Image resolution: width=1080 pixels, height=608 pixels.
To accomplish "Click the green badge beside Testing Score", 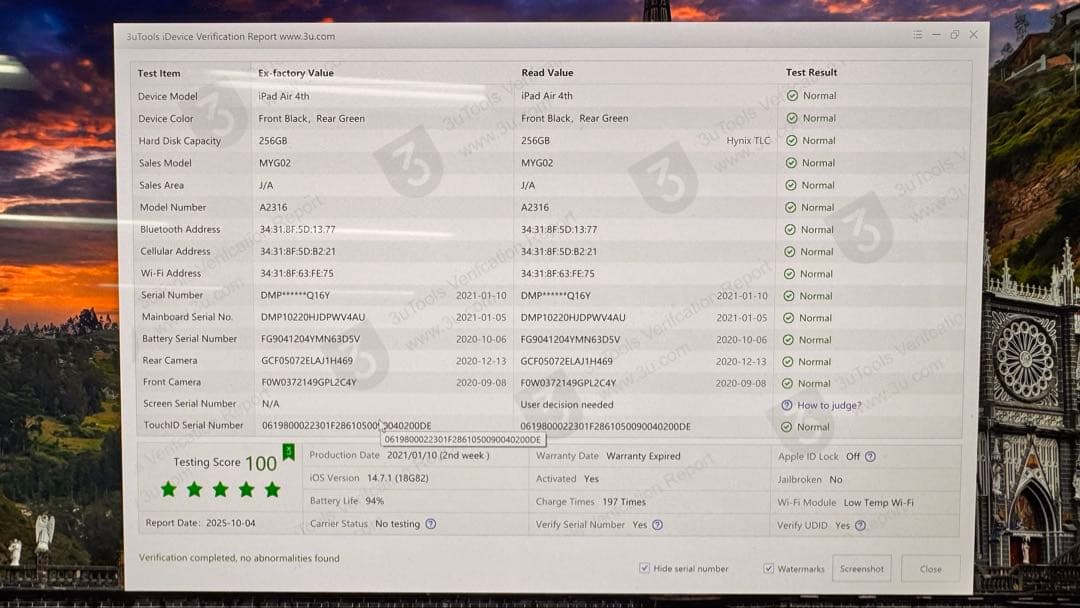I will click(288, 452).
